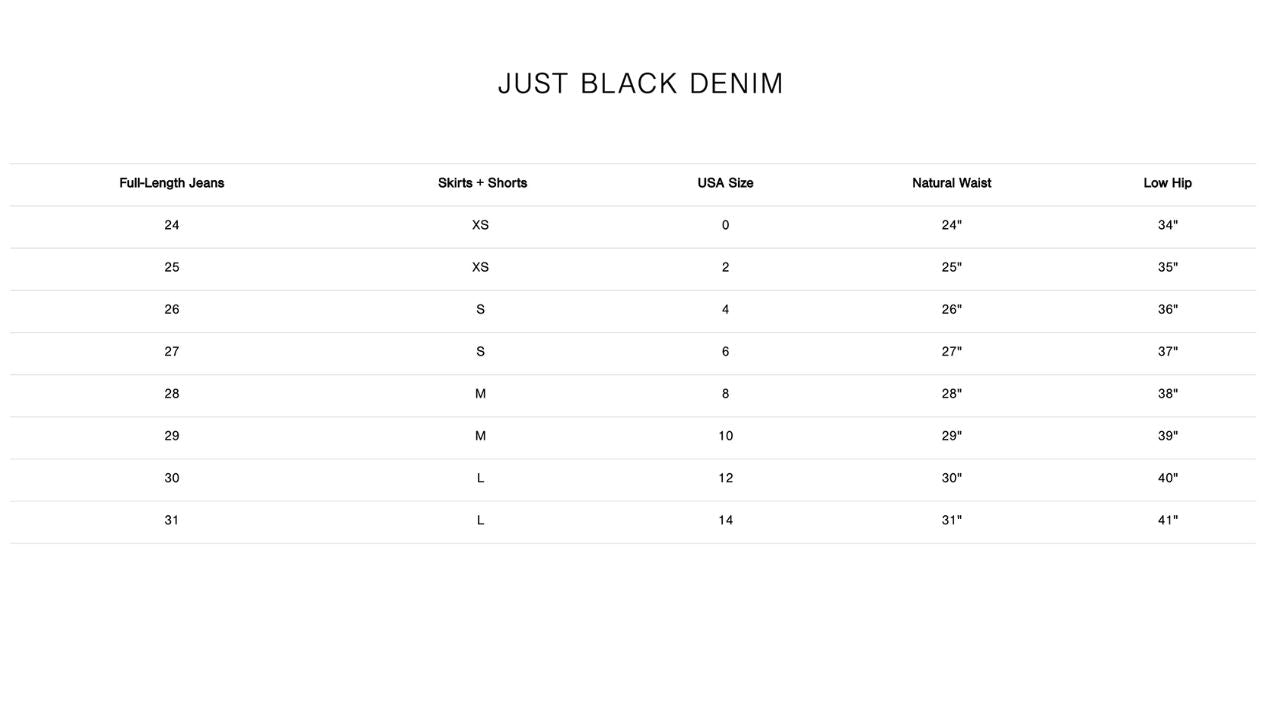
Task: Select the M cell in the size 28 row
Action: tap(480, 394)
